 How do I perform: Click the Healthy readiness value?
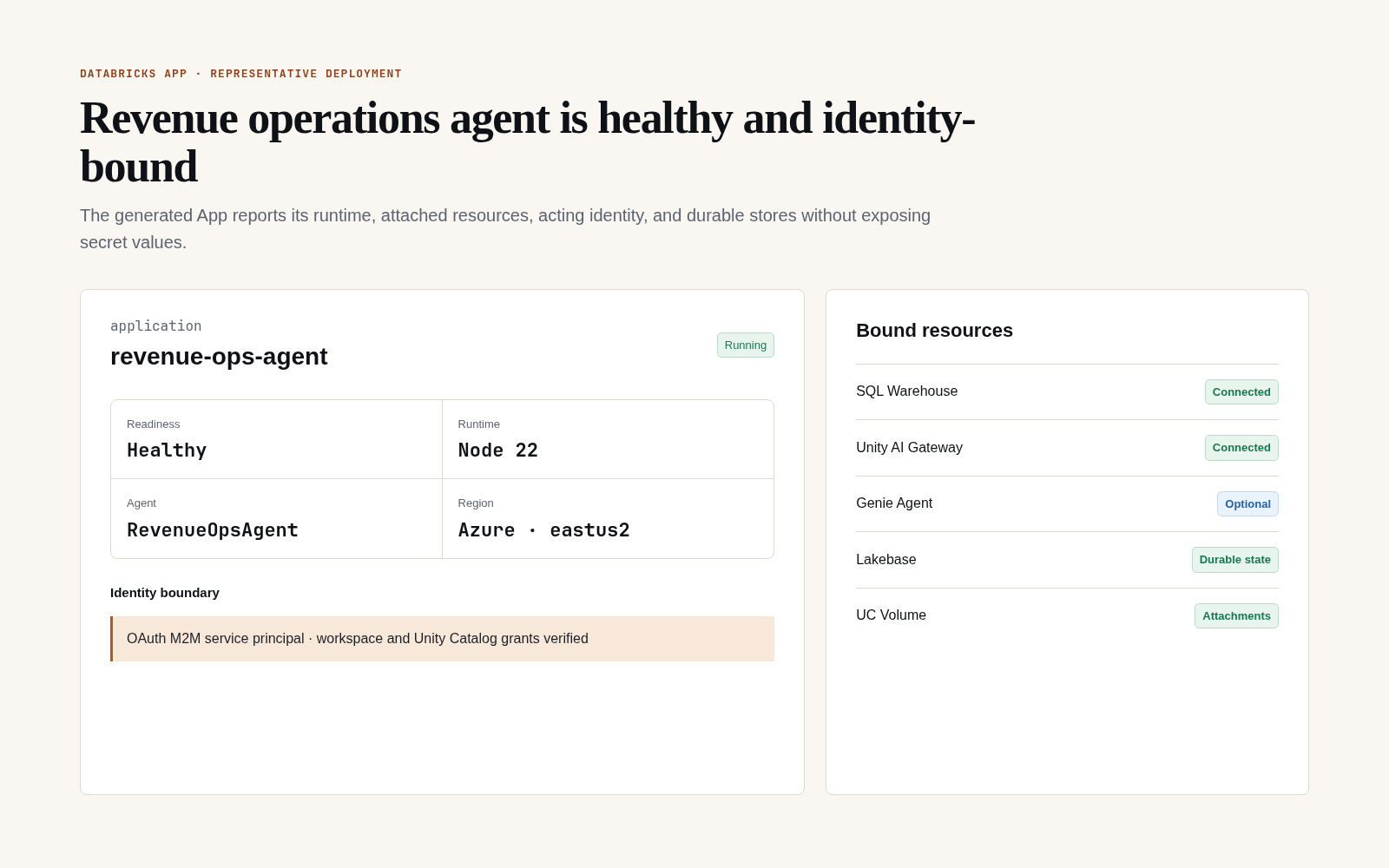tap(167, 450)
